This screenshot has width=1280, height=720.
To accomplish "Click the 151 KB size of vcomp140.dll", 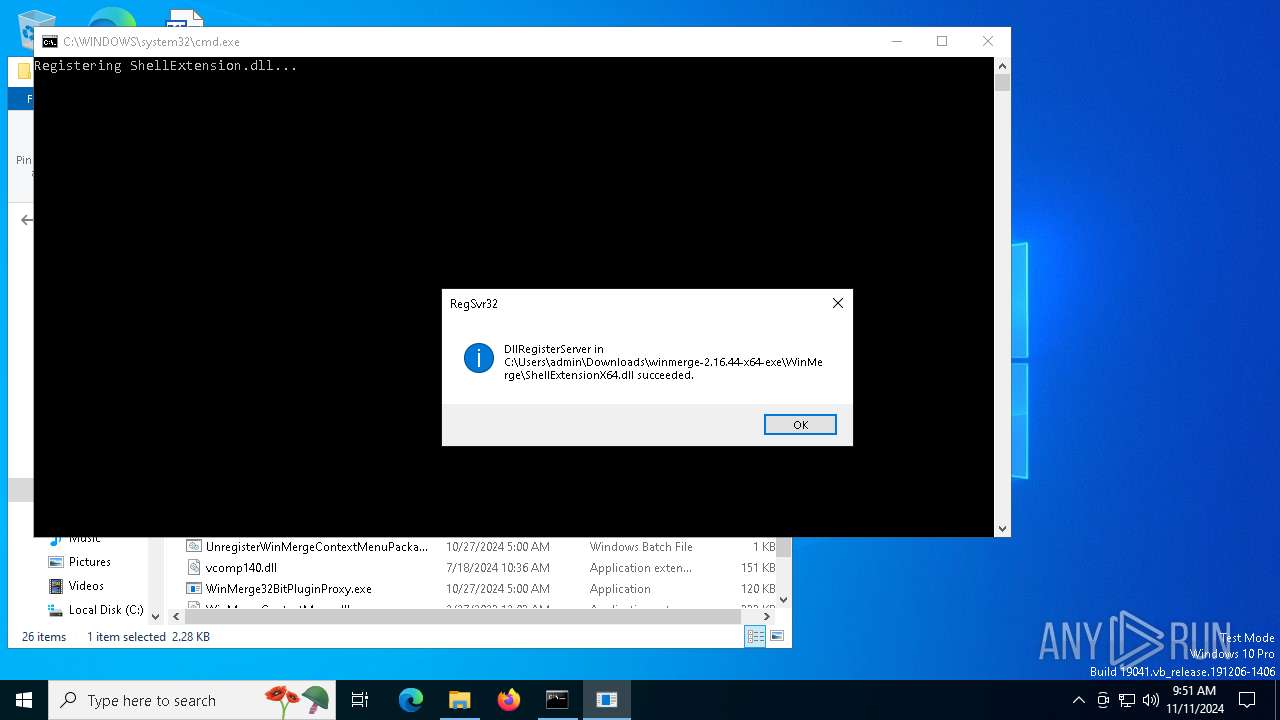I will tap(758, 568).
